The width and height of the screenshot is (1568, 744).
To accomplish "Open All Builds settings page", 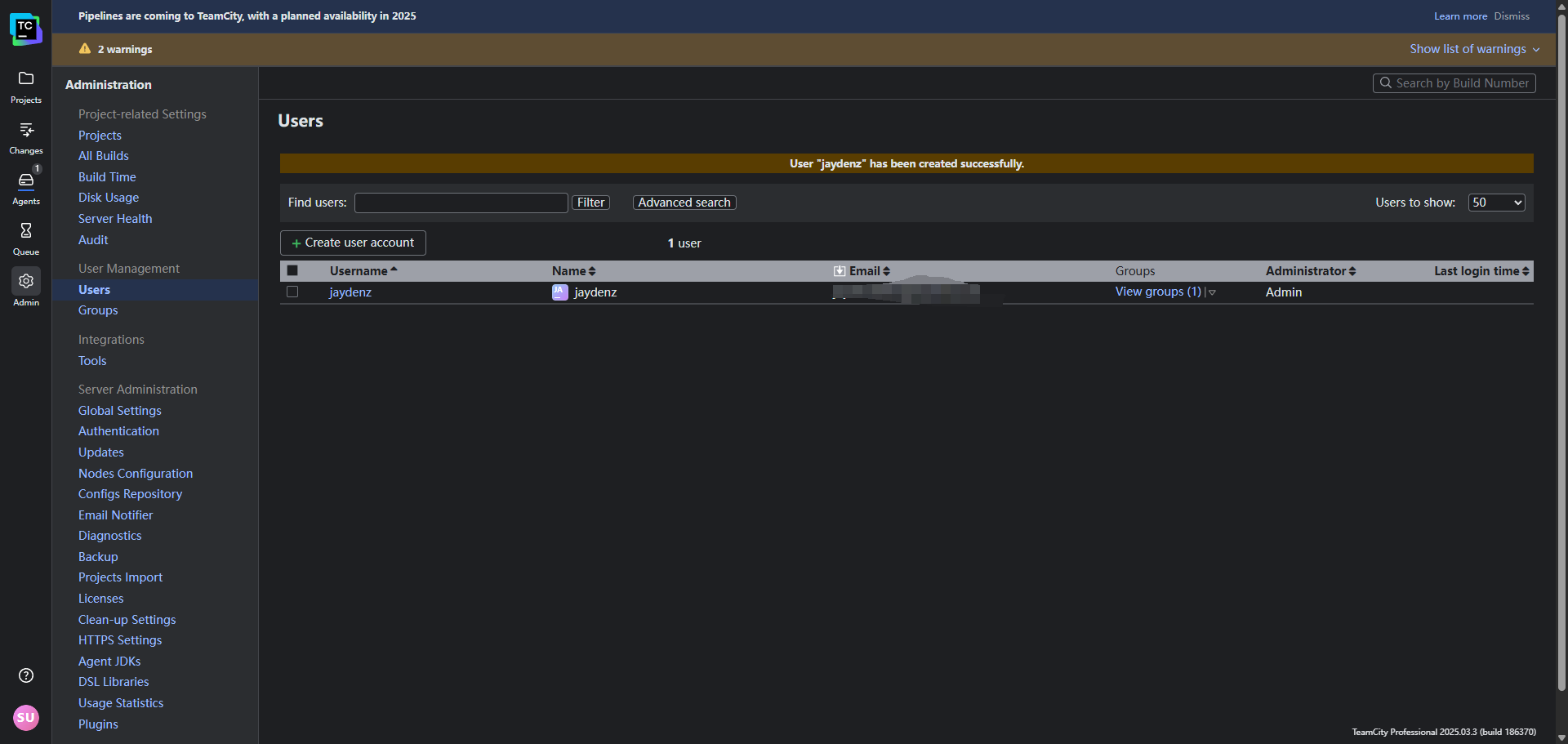I will pos(104,156).
